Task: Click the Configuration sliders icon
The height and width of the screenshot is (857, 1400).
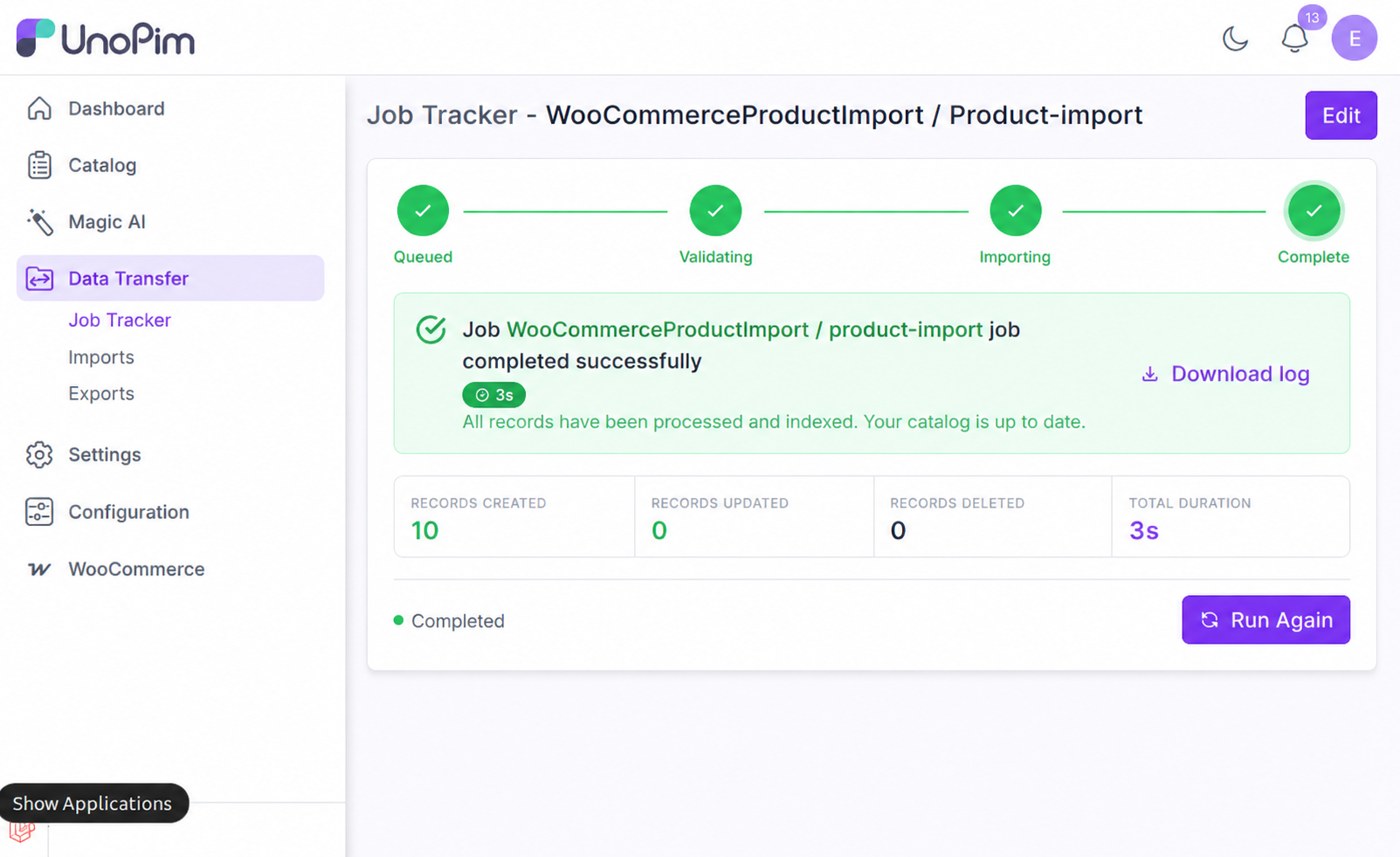Action: [x=39, y=512]
